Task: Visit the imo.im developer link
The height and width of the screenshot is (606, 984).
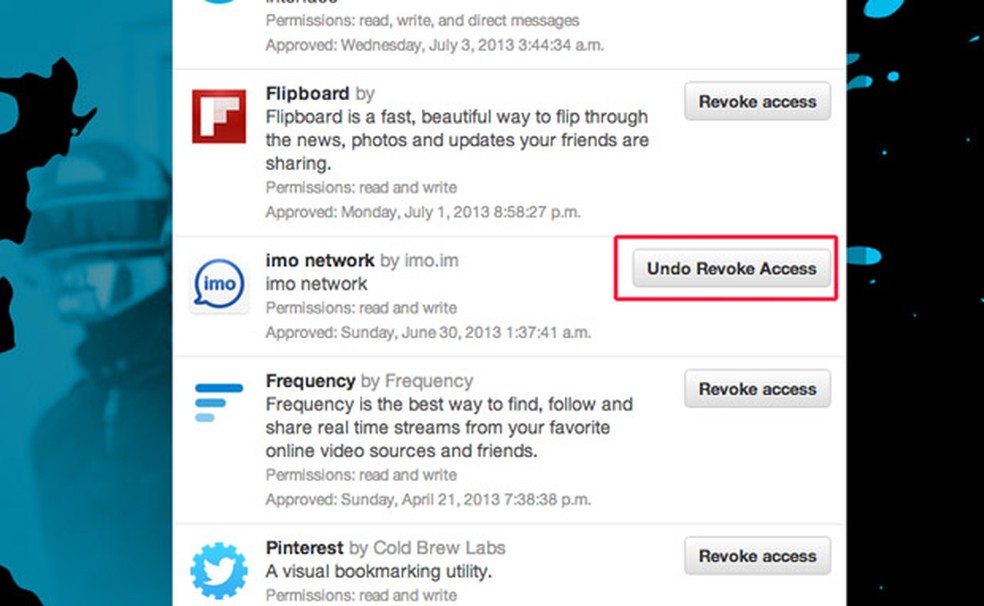Action: [x=431, y=260]
